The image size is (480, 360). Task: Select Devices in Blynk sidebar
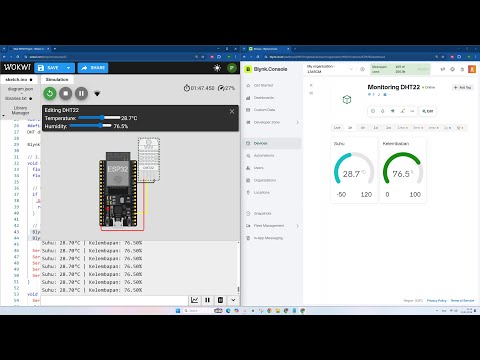(272, 143)
